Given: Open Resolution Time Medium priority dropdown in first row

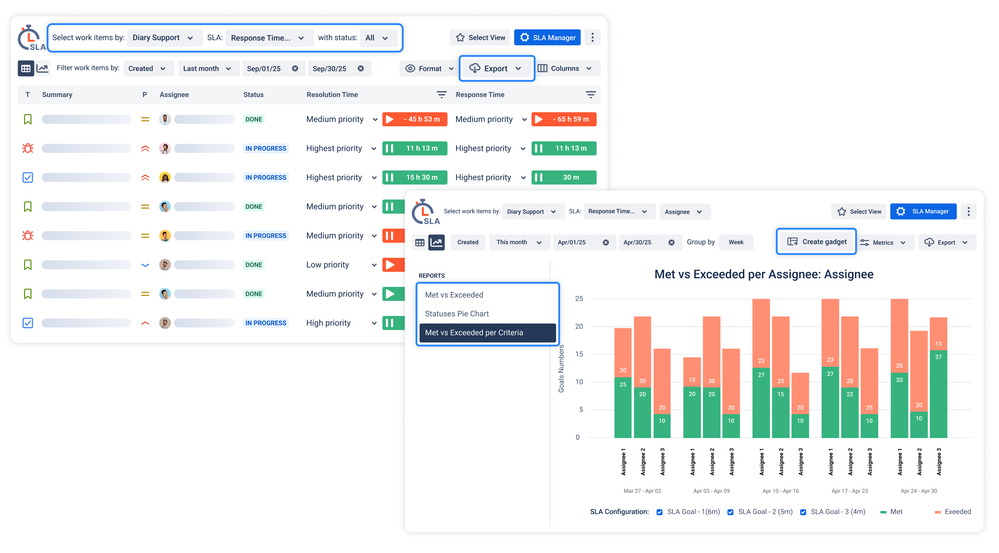Looking at the screenshot, I should tap(342, 119).
